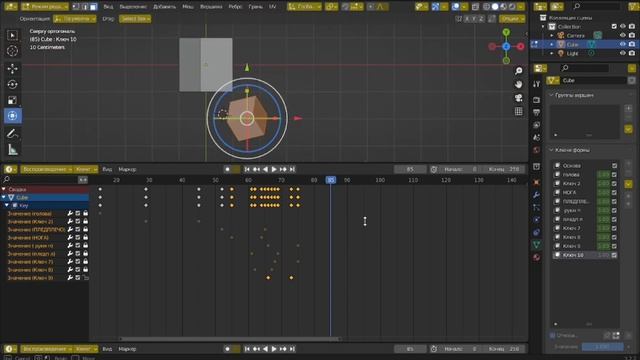Play the animation from the dope sheet header

(x=274, y=169)
